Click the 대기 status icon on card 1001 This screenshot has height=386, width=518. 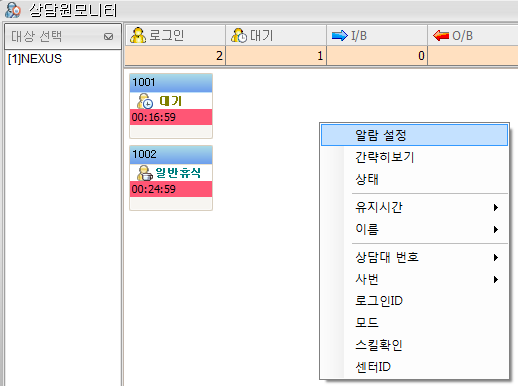coord(145,101)
